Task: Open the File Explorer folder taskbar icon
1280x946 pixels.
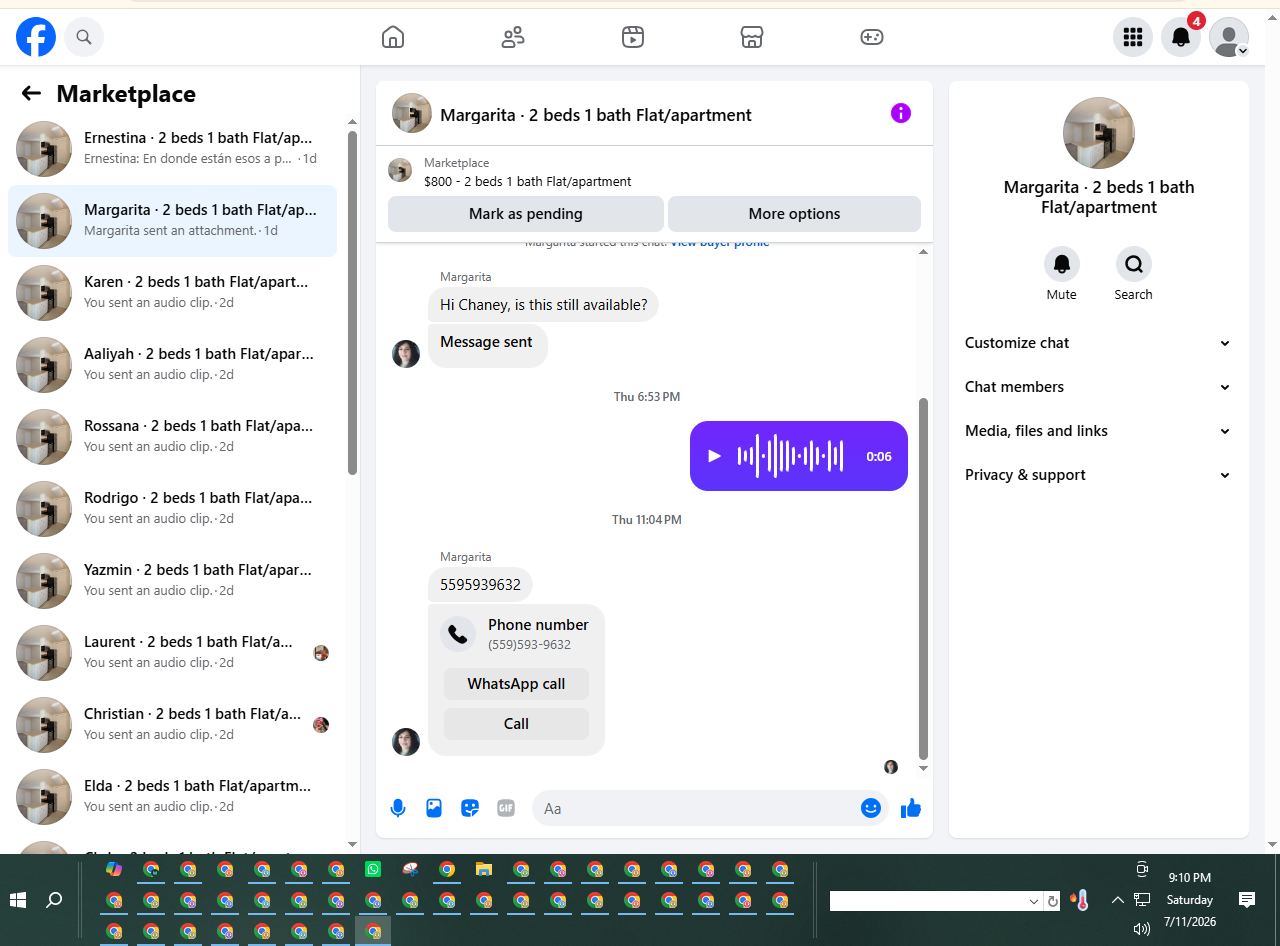Action: (484, 869)
